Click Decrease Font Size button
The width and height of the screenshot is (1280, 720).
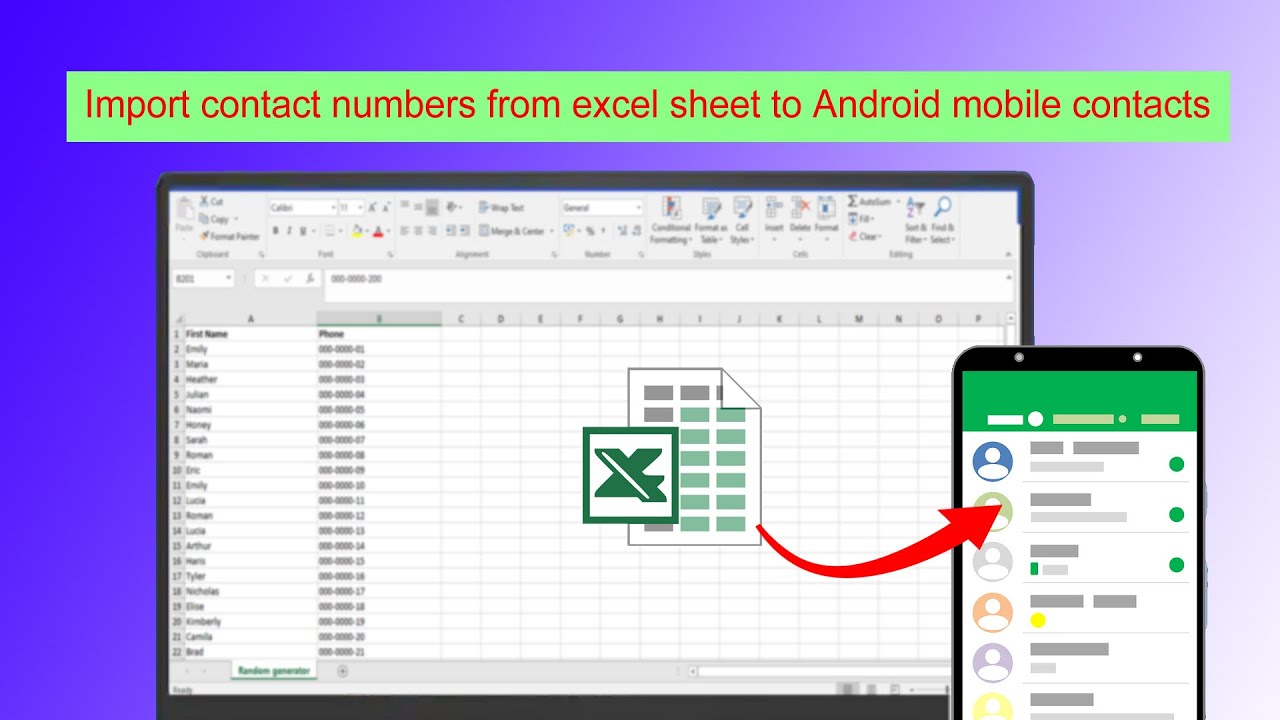pyautogui.click(x=386, y=208)
